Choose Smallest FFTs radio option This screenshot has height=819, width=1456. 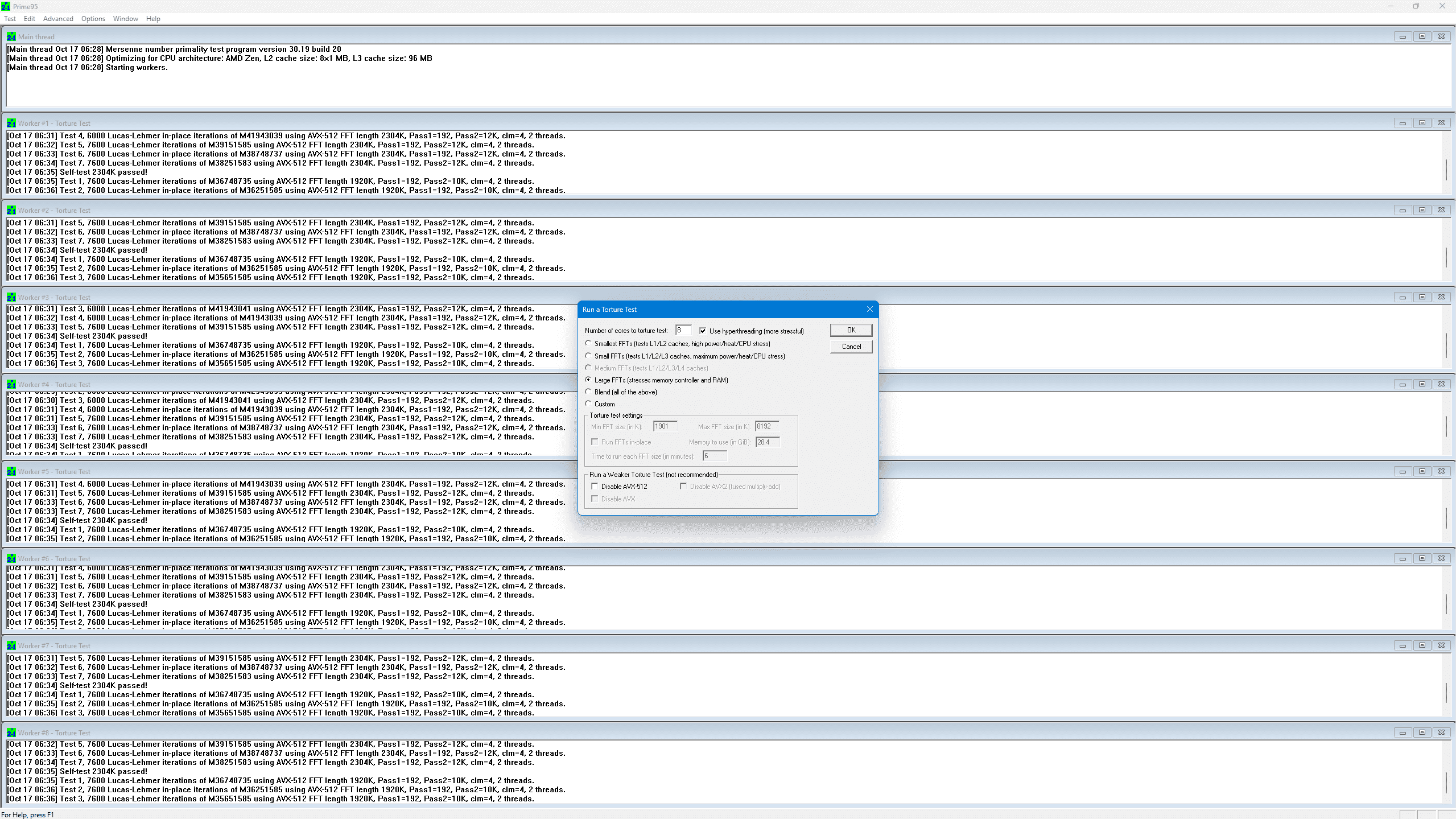(x=588, y=343)
